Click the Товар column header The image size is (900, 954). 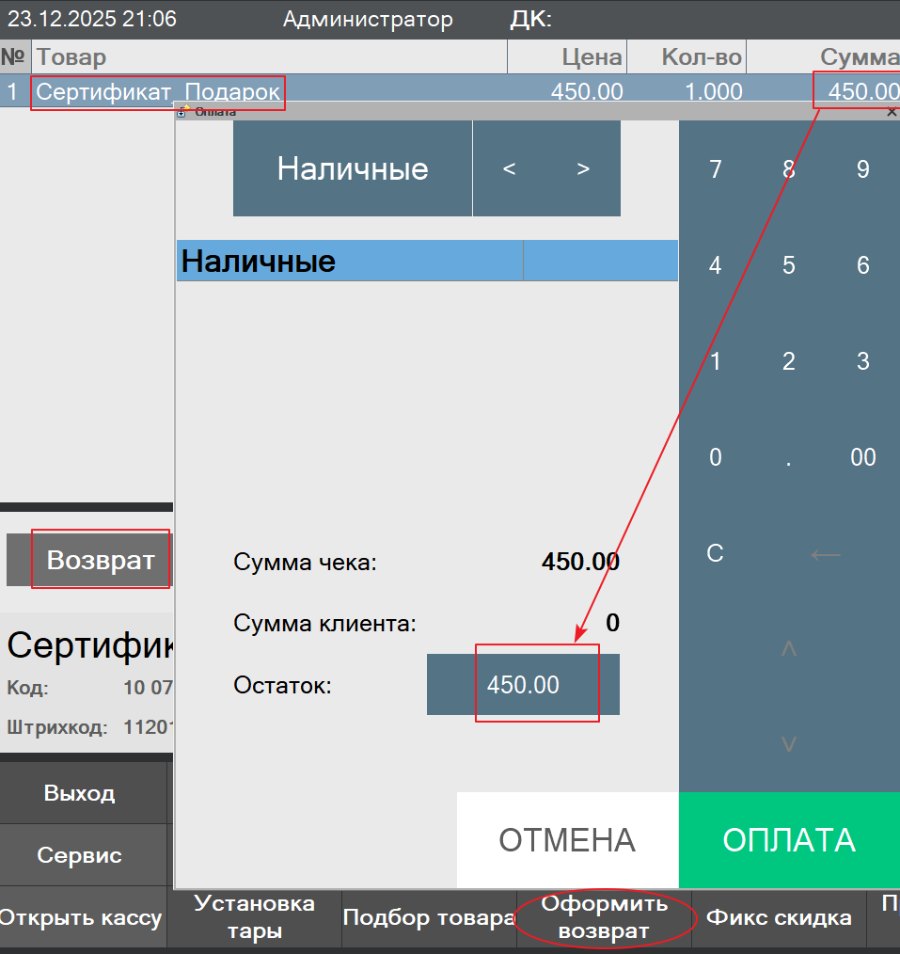tap(269, 57)
